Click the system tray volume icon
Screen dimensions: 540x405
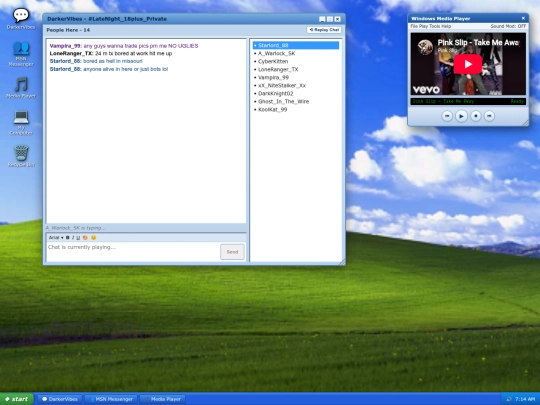(x=509, y=399)
